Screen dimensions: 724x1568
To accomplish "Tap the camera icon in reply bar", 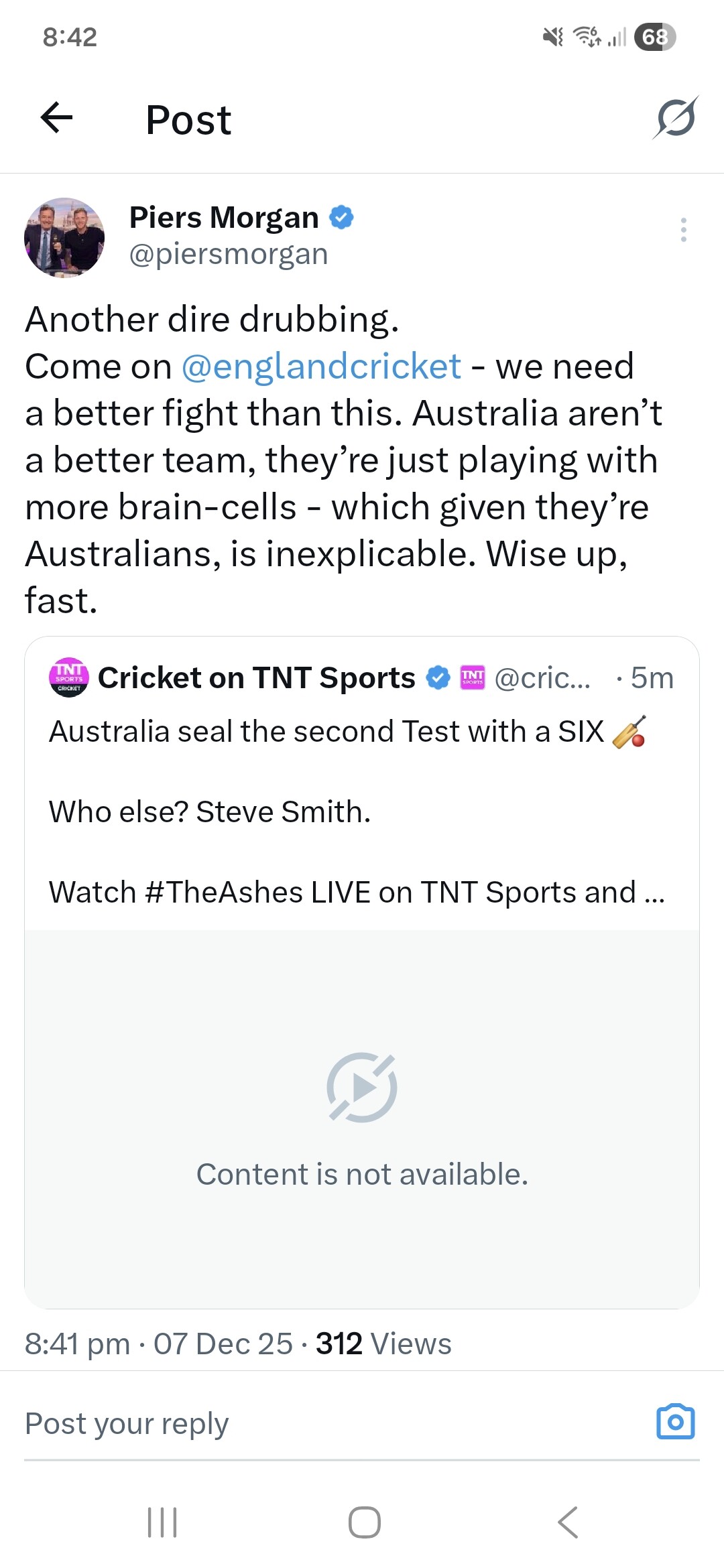I will [675, 1421].
